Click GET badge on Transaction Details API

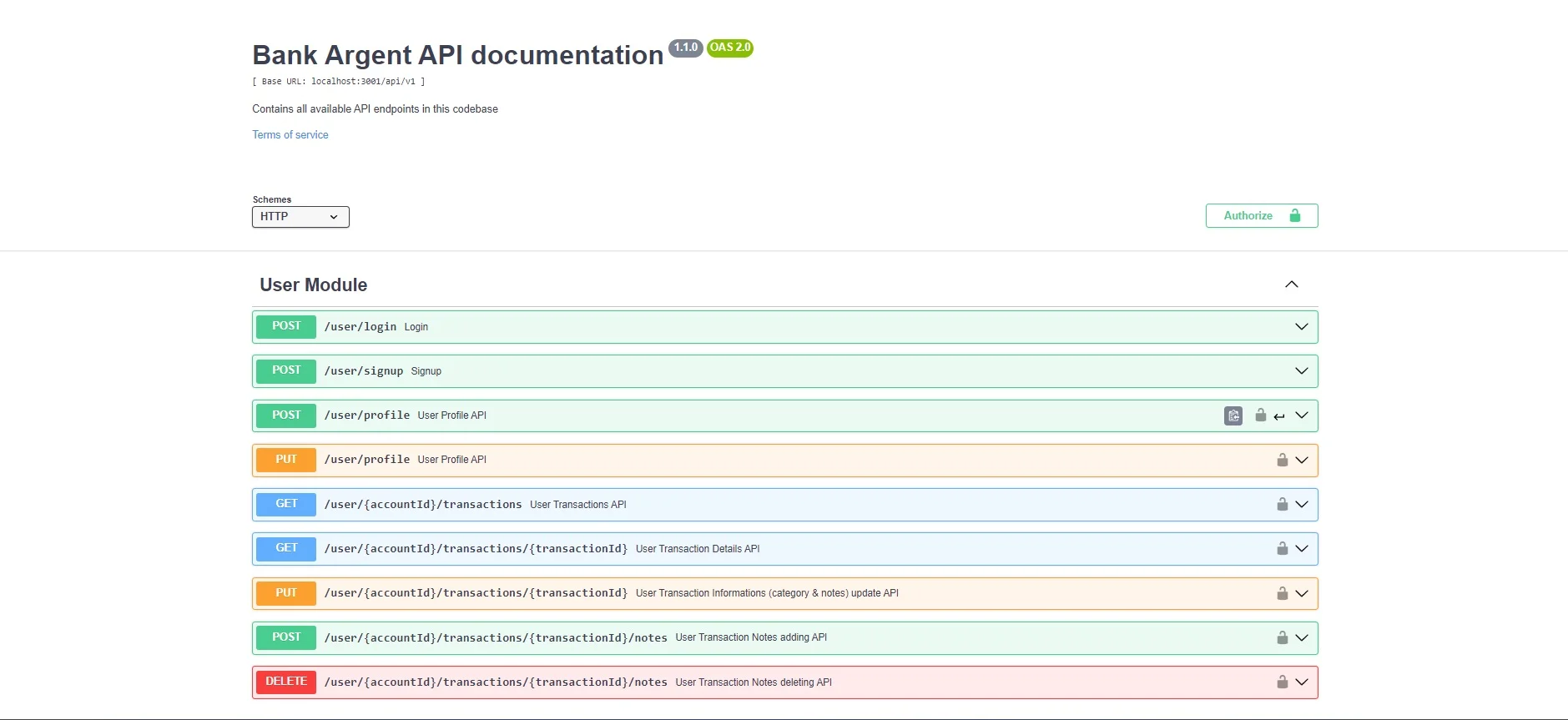coord(286,548)
